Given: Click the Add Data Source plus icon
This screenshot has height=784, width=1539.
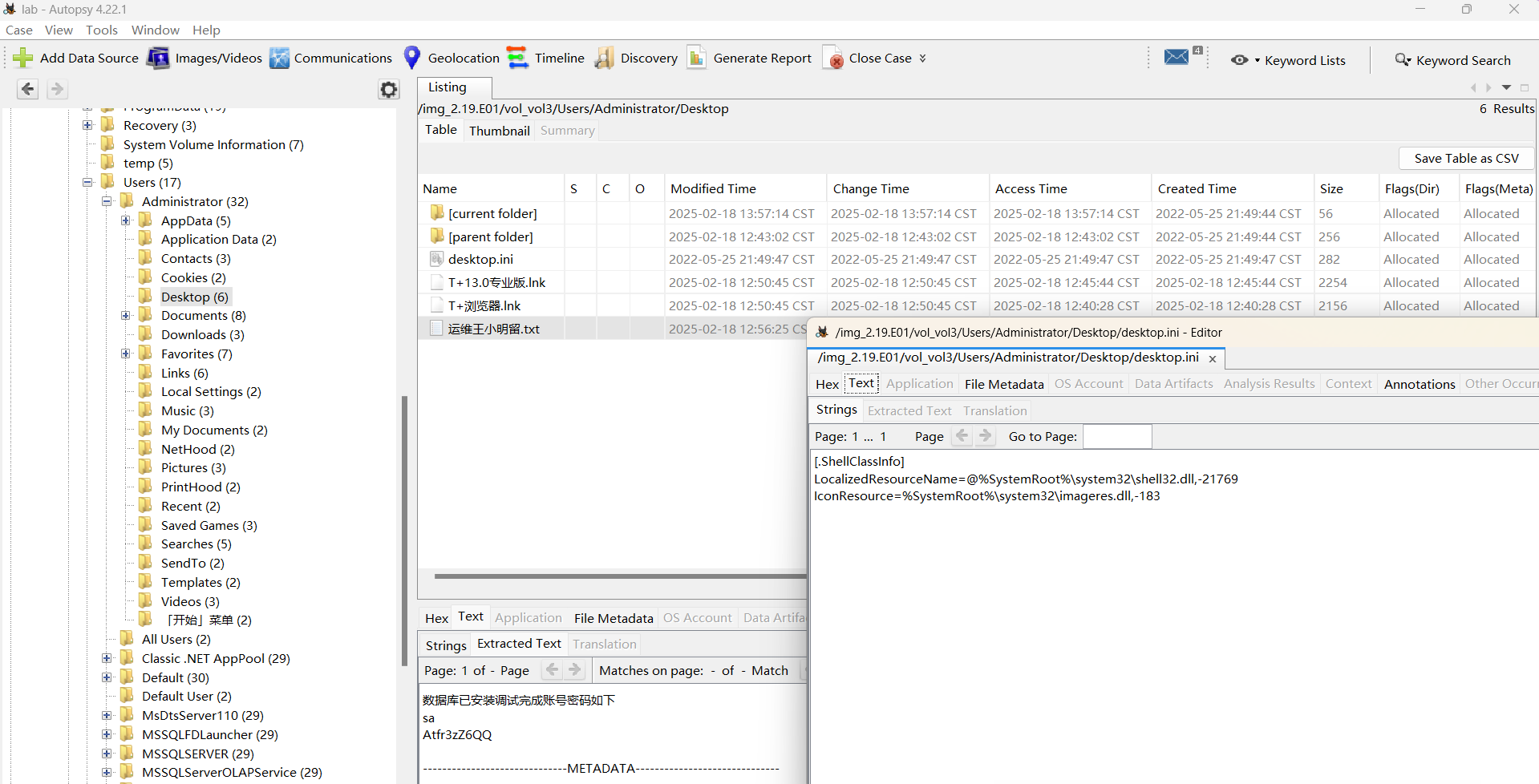Looking at the screenshot, I should 23,58.
